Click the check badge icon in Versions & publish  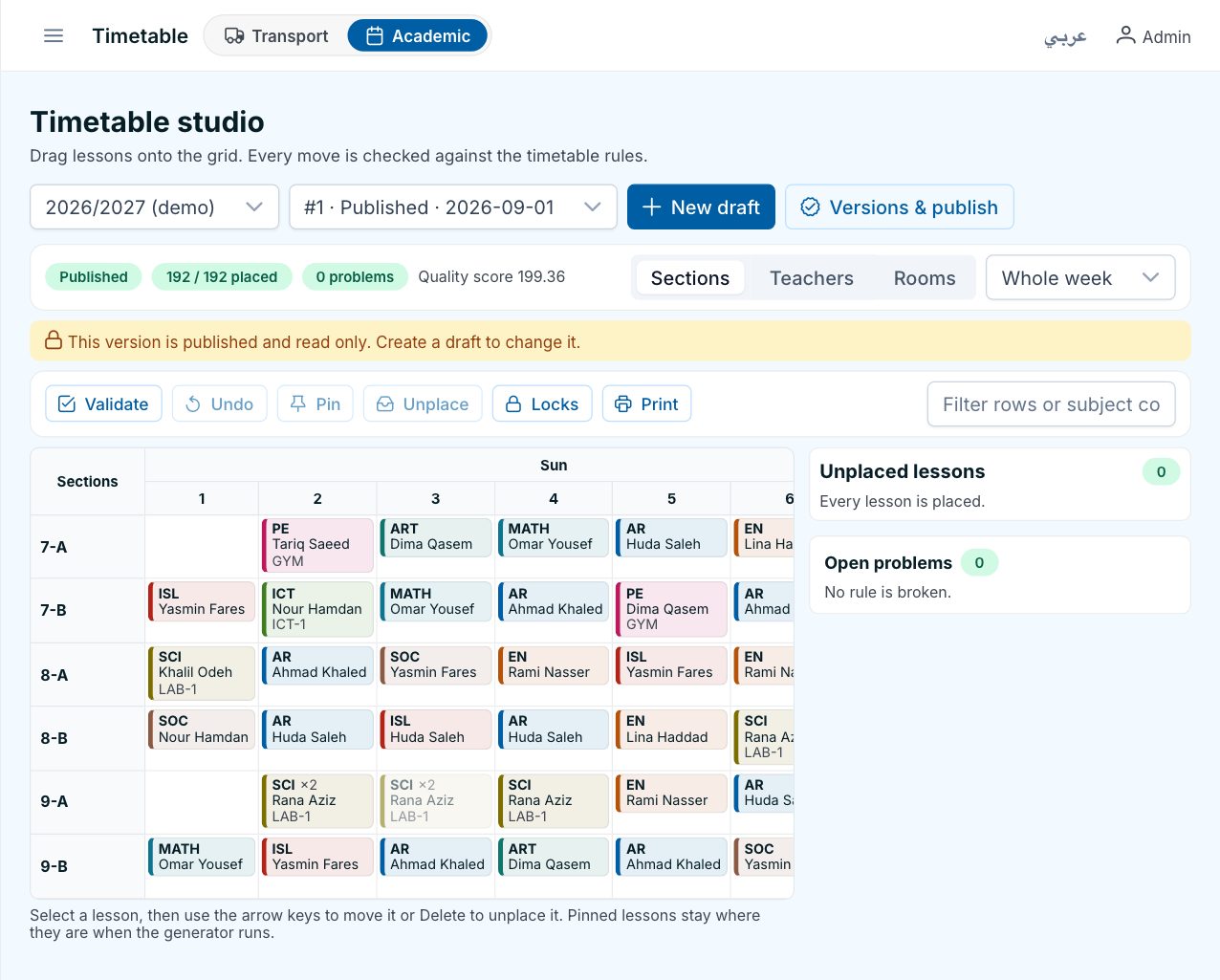(810, 207)
